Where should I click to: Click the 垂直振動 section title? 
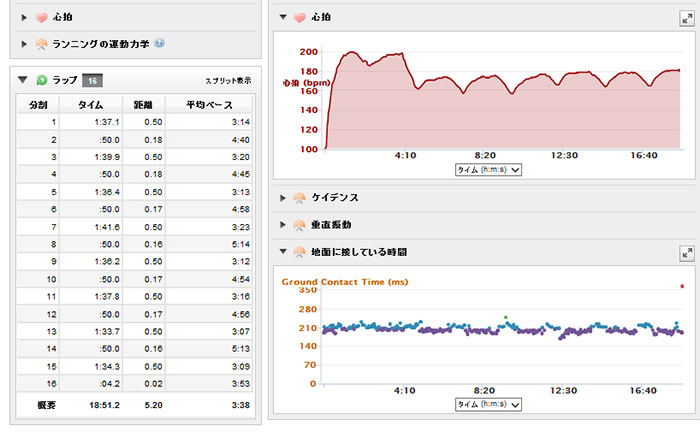point(331,224)
